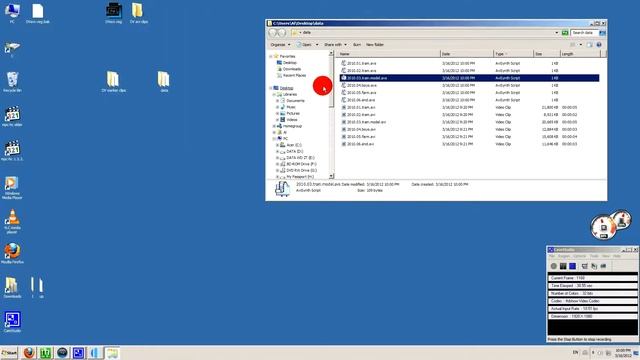Image resolution: width=640 pixels, height=360 pixels.
Task: Click the EN language indicator in the system tray
Action: click(576, 352)
